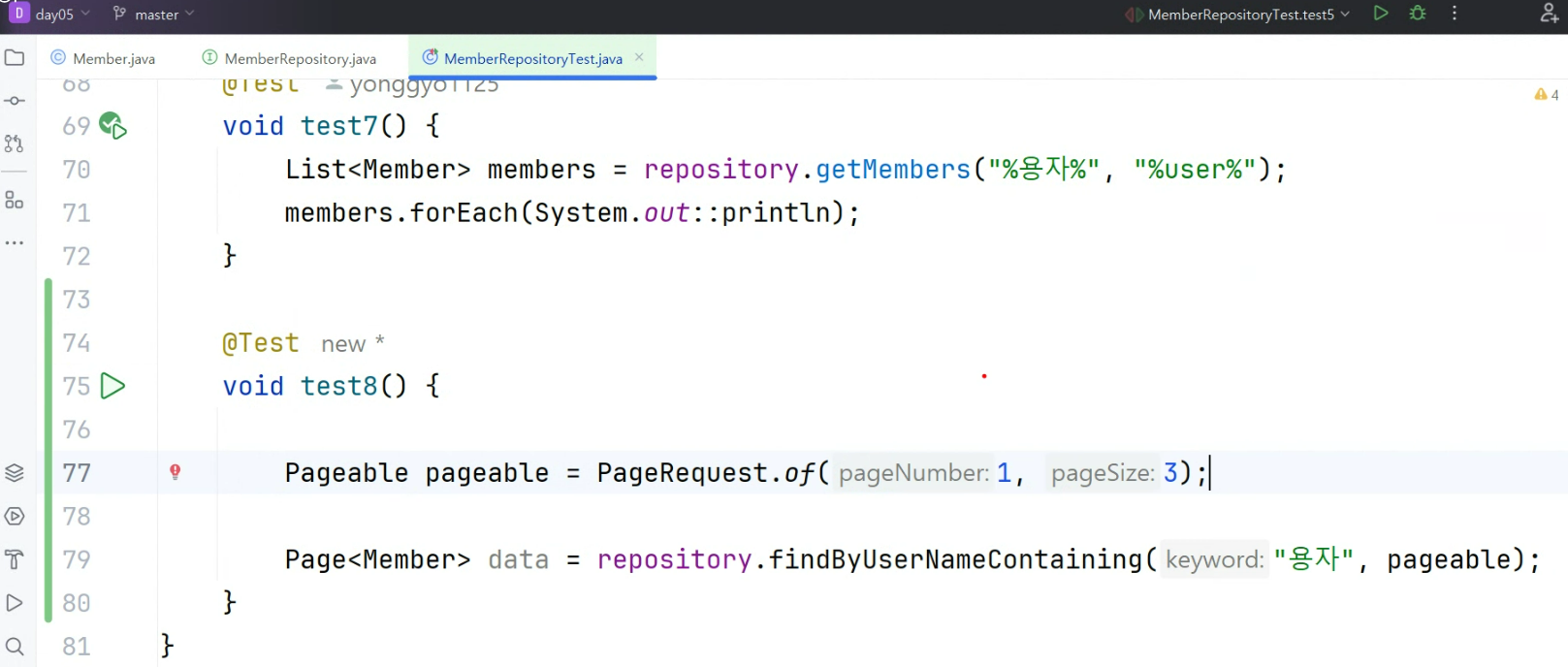Open the Structure tool window

15,200
